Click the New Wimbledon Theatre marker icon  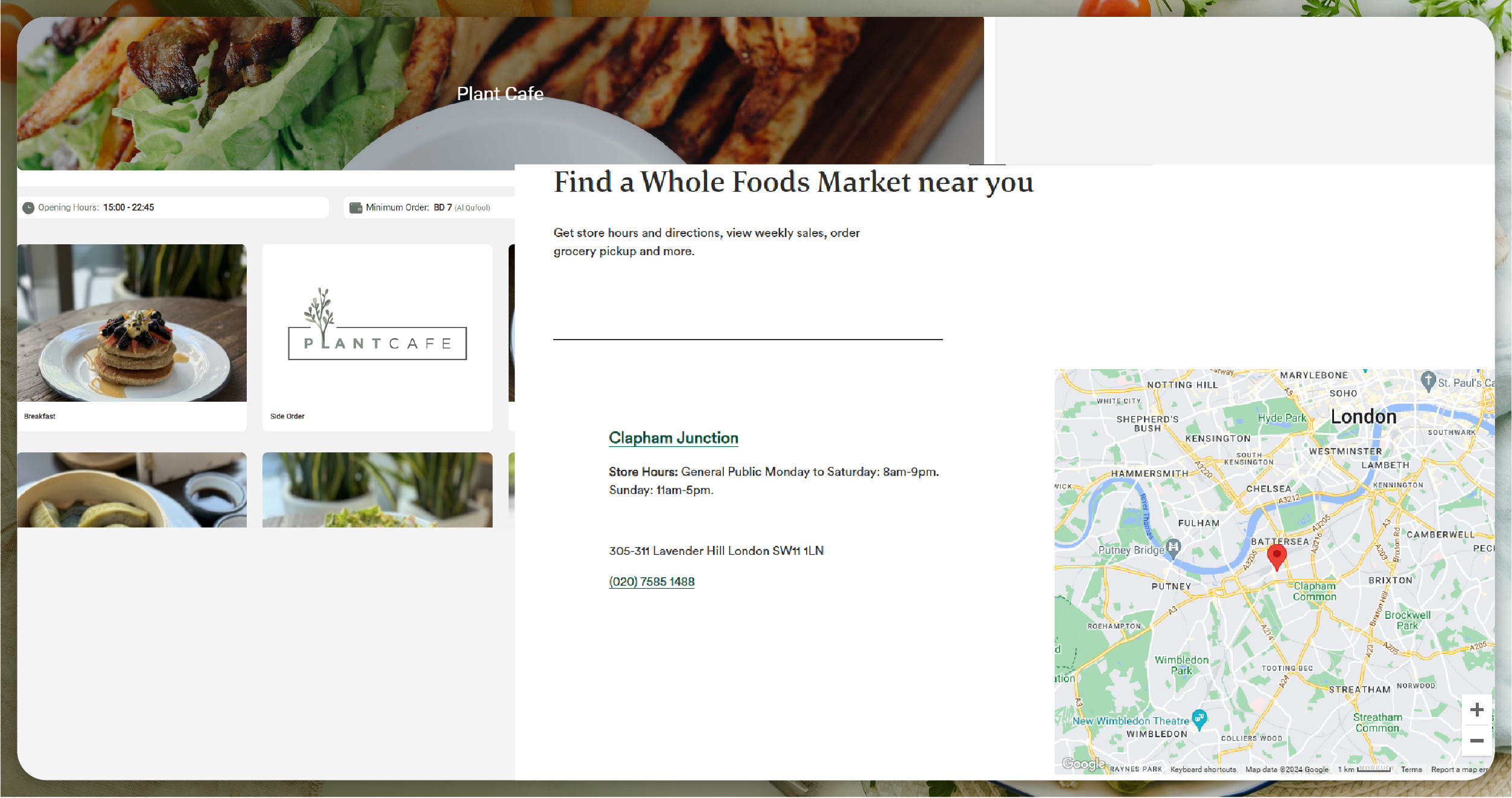click(1199, 720)
